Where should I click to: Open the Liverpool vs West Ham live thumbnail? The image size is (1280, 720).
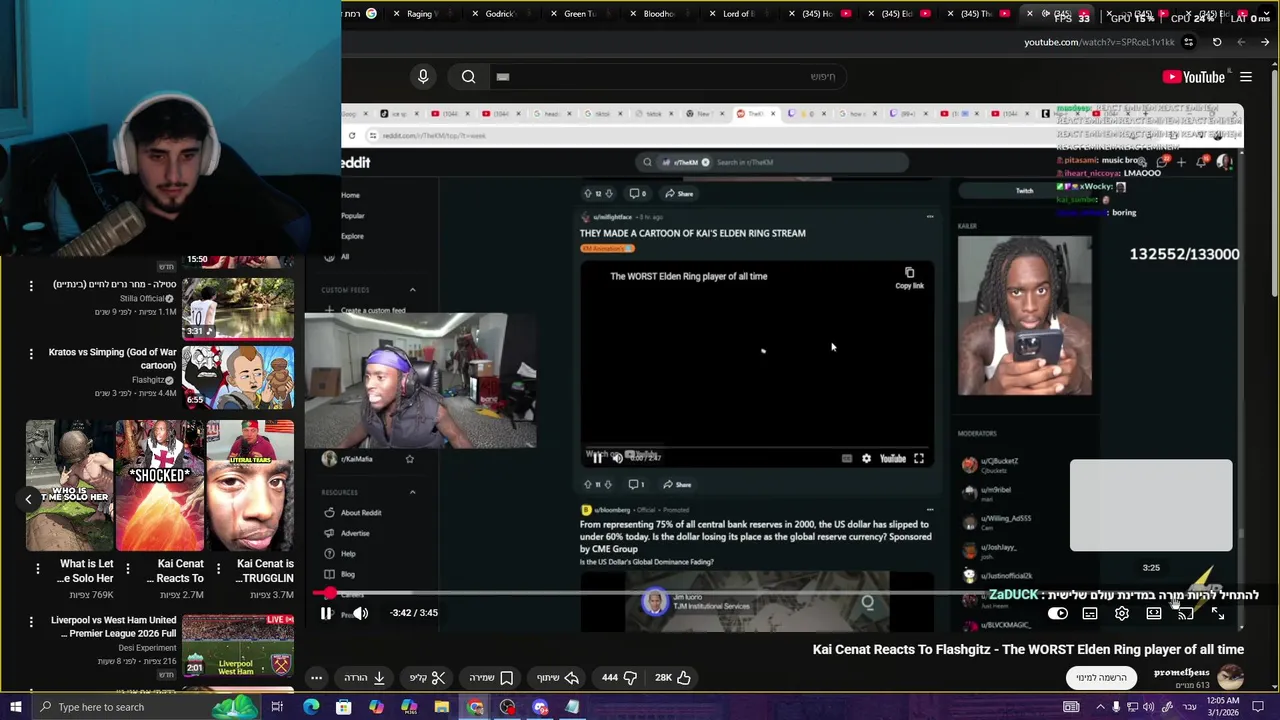pos(238,645)
